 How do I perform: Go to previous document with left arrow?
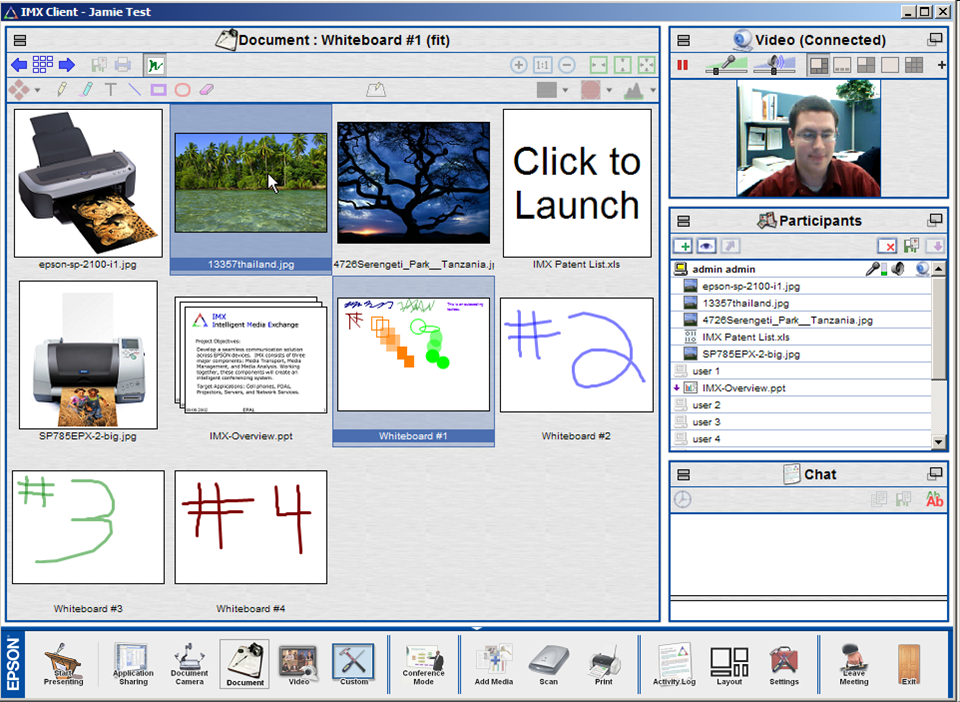click(19, 64)
